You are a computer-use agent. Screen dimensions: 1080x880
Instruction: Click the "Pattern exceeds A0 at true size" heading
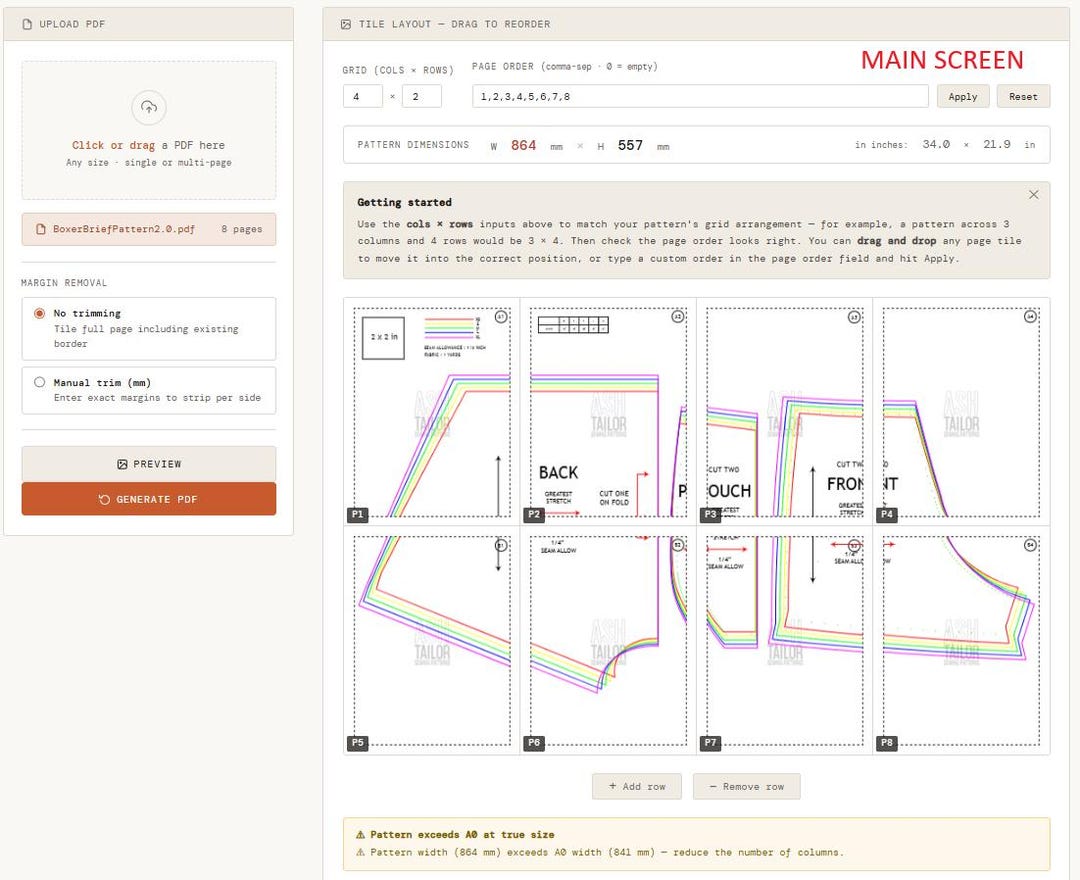(x=462, y=835)
